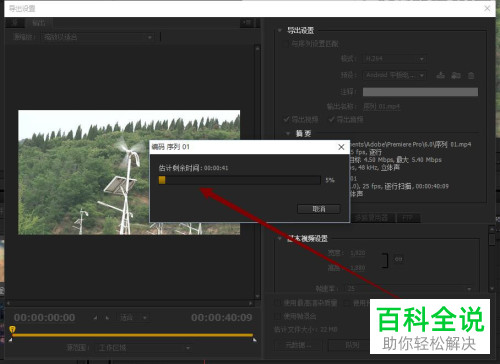Viewport: 500px width, 364px height.
Task: Open the 元数据 metadata button
Action: tap(298, 345)
